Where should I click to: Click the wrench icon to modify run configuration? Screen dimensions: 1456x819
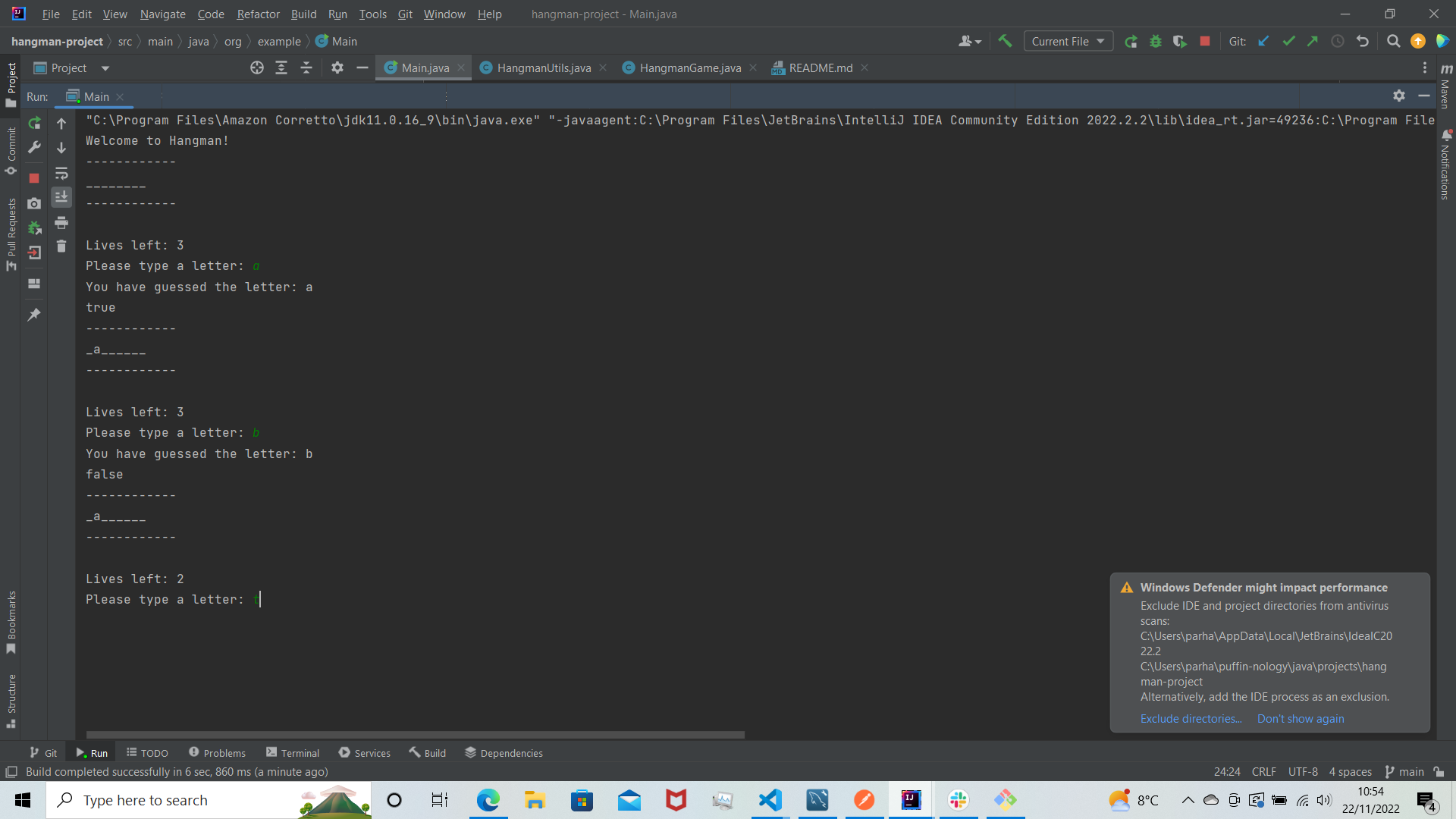coord(34,147)
